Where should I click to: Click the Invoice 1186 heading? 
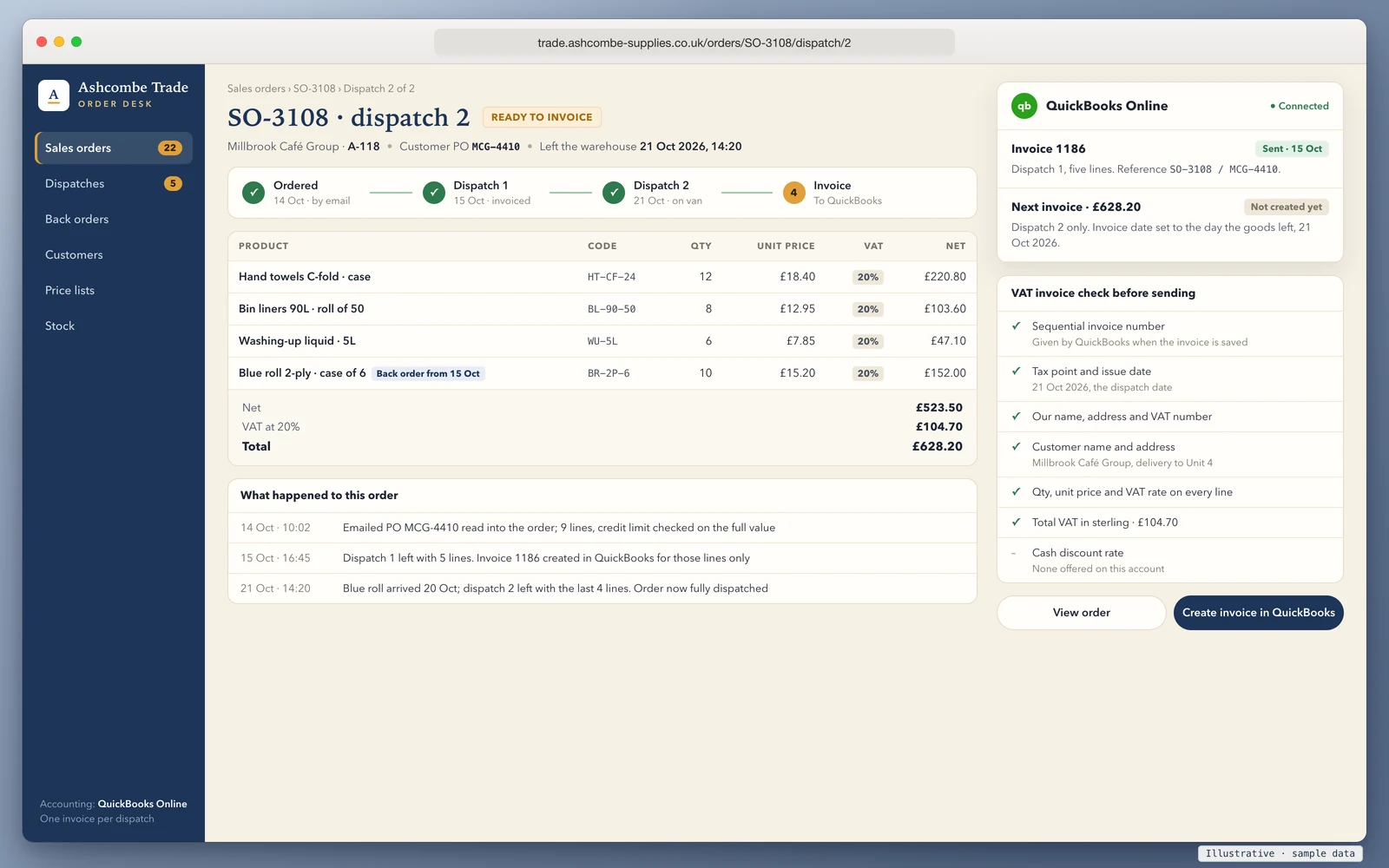(x=1048, y=148)
